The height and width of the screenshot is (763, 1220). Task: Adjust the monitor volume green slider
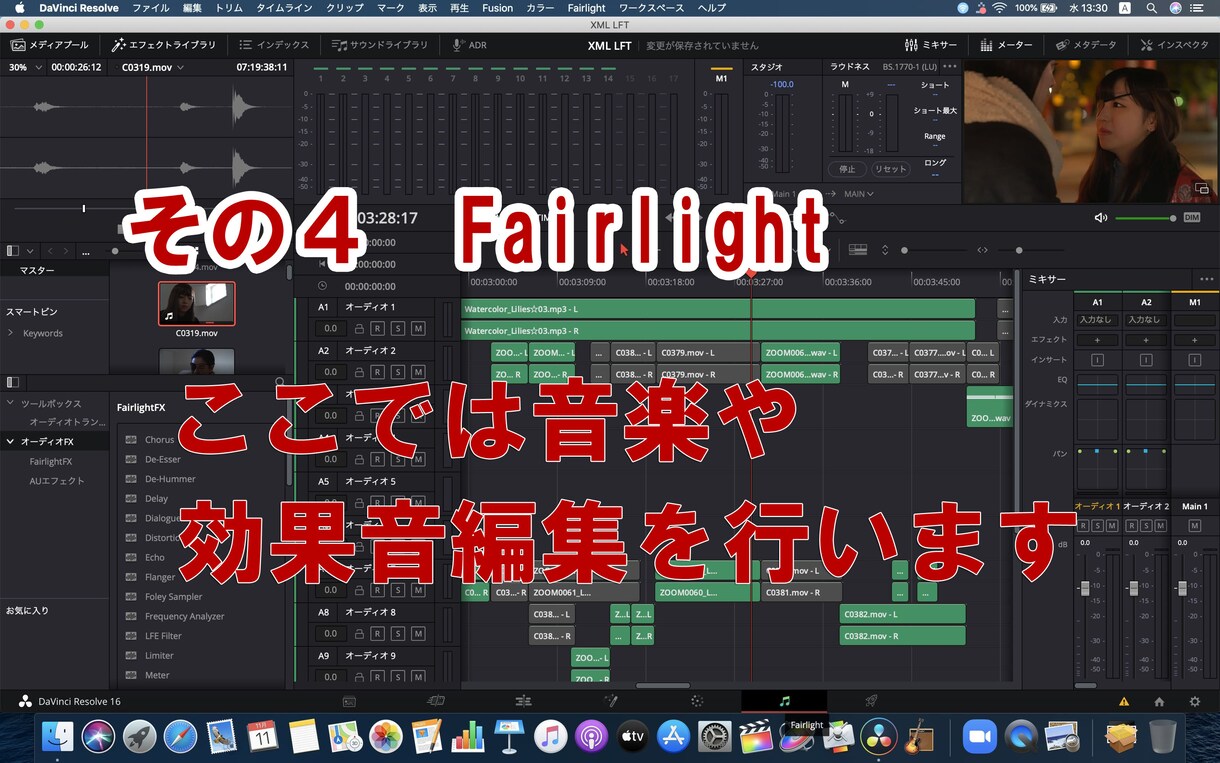1145,218
